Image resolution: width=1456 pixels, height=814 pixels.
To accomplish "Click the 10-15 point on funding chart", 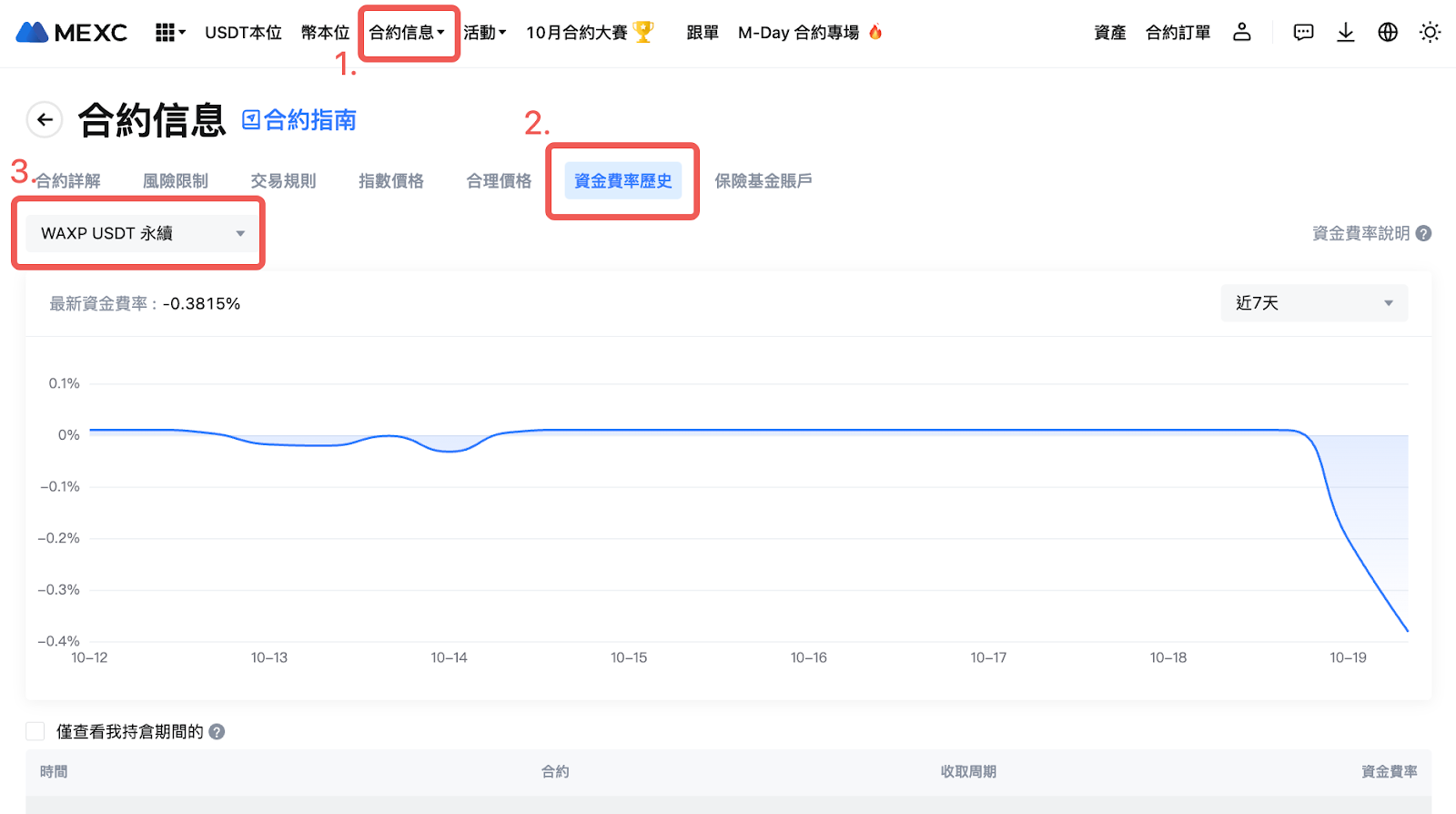I will click(629, 430).
